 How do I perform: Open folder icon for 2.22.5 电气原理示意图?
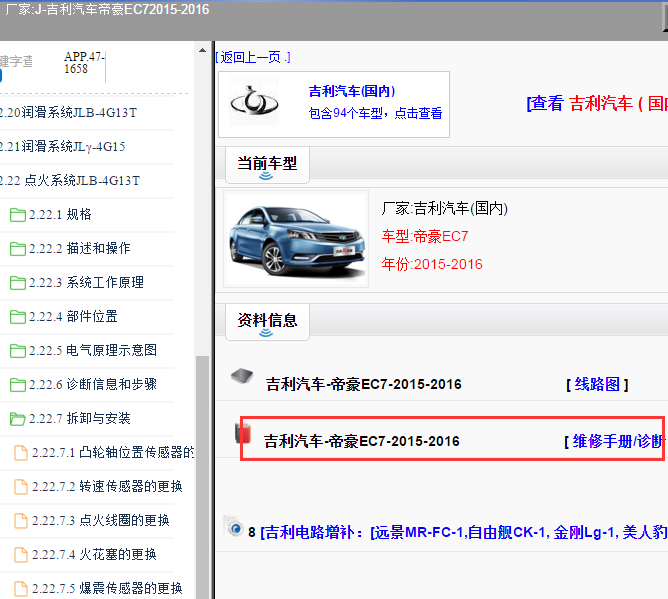click(17, 351)
